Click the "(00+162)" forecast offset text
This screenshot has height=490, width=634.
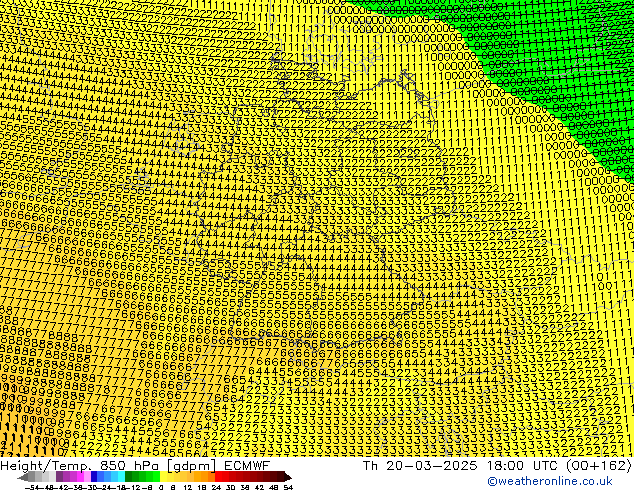pos(598,465)
